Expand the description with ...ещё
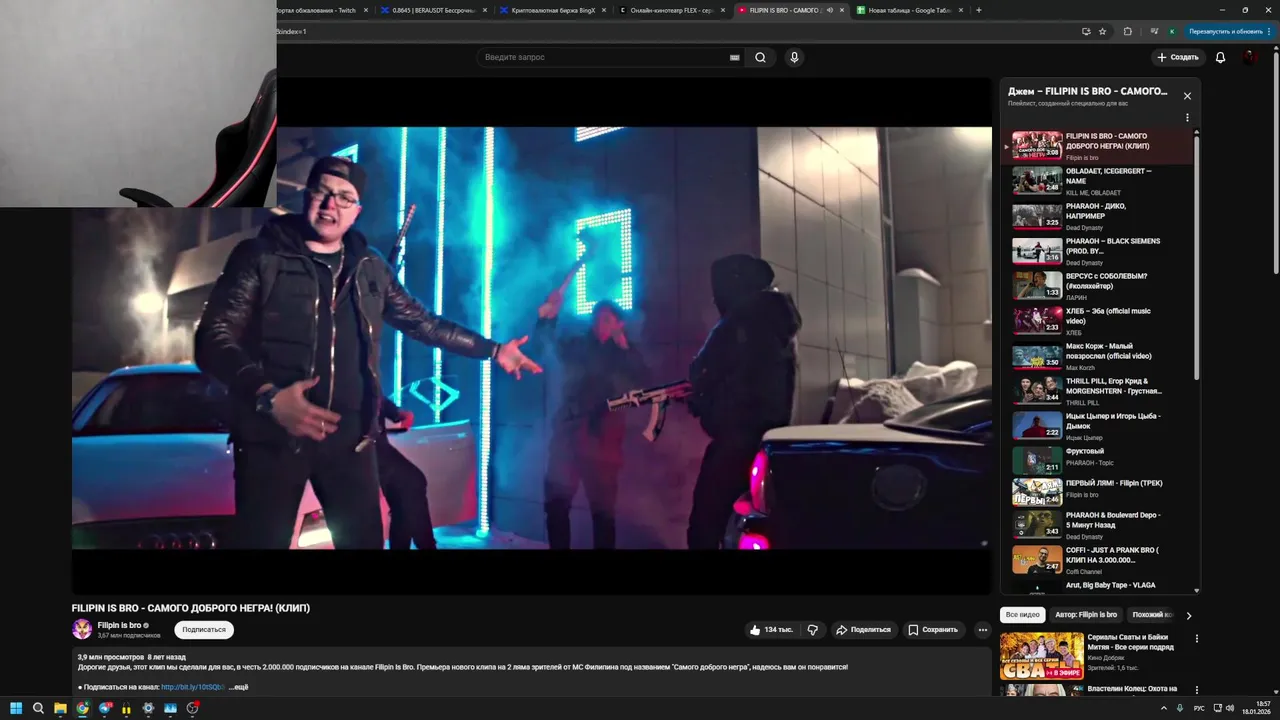Viewport: 1280px width, 720px height. (238, 687)
